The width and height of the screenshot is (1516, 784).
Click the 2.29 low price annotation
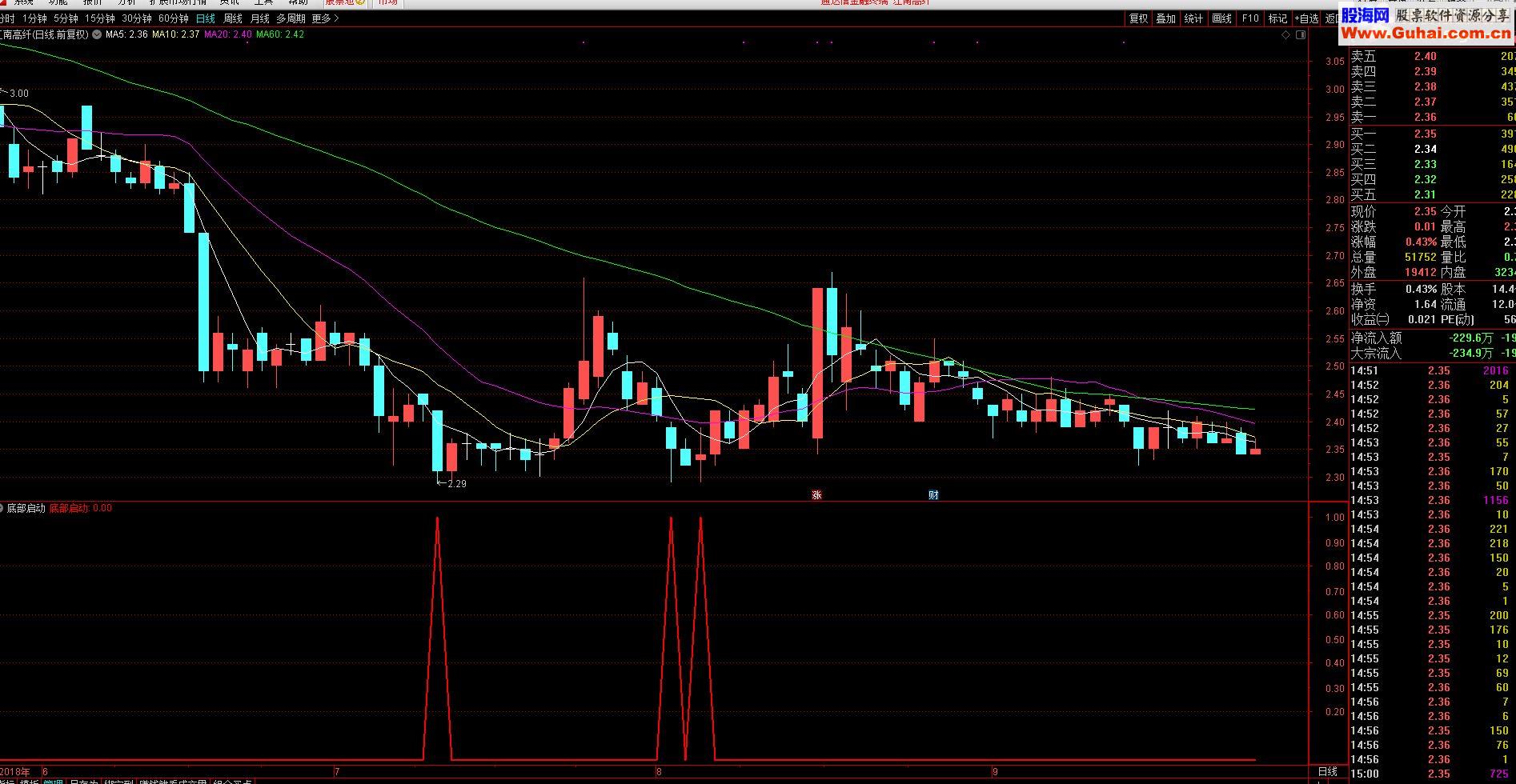tap(456, 483)
